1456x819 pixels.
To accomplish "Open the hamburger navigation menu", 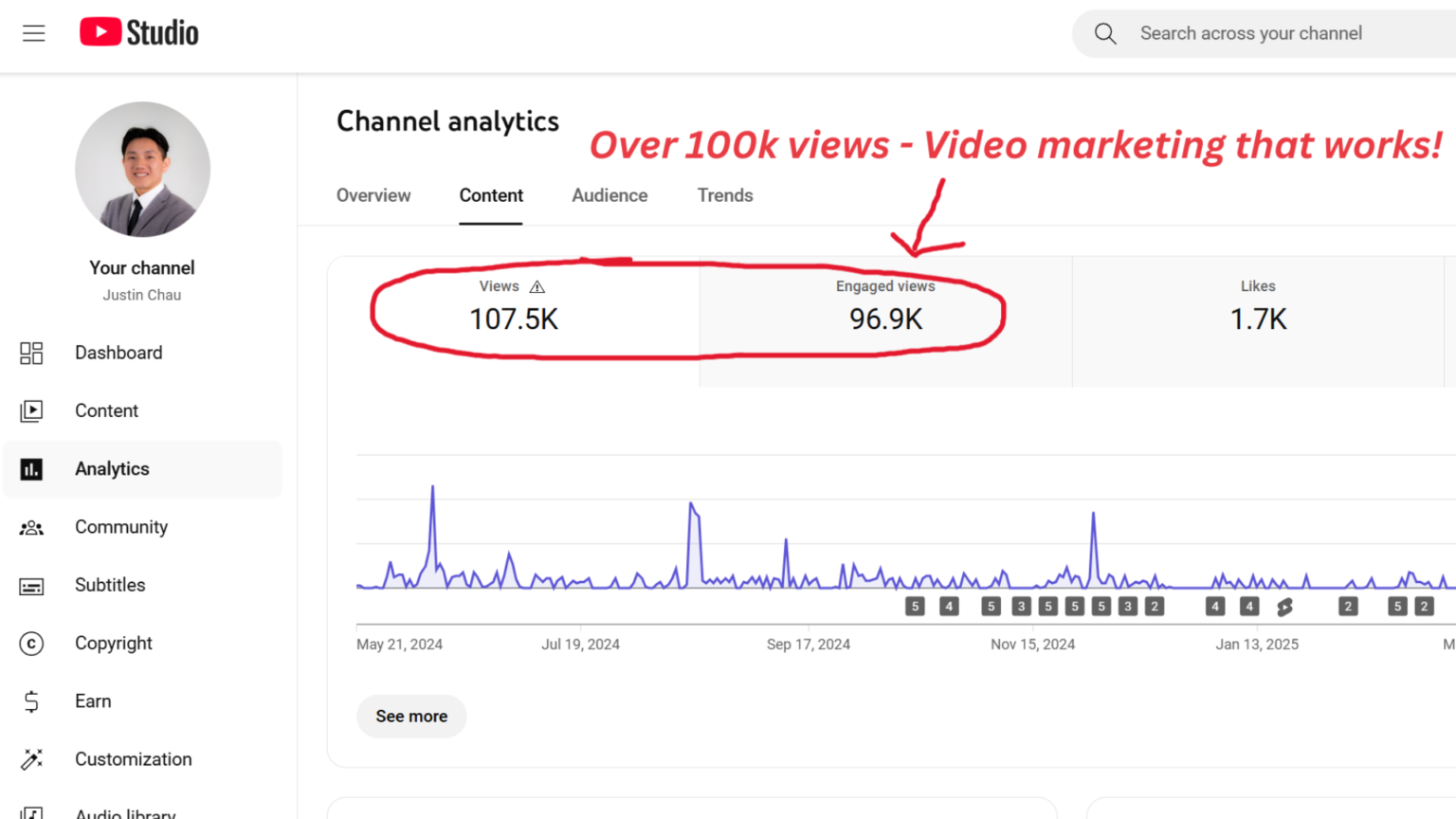I will (34, 33).
